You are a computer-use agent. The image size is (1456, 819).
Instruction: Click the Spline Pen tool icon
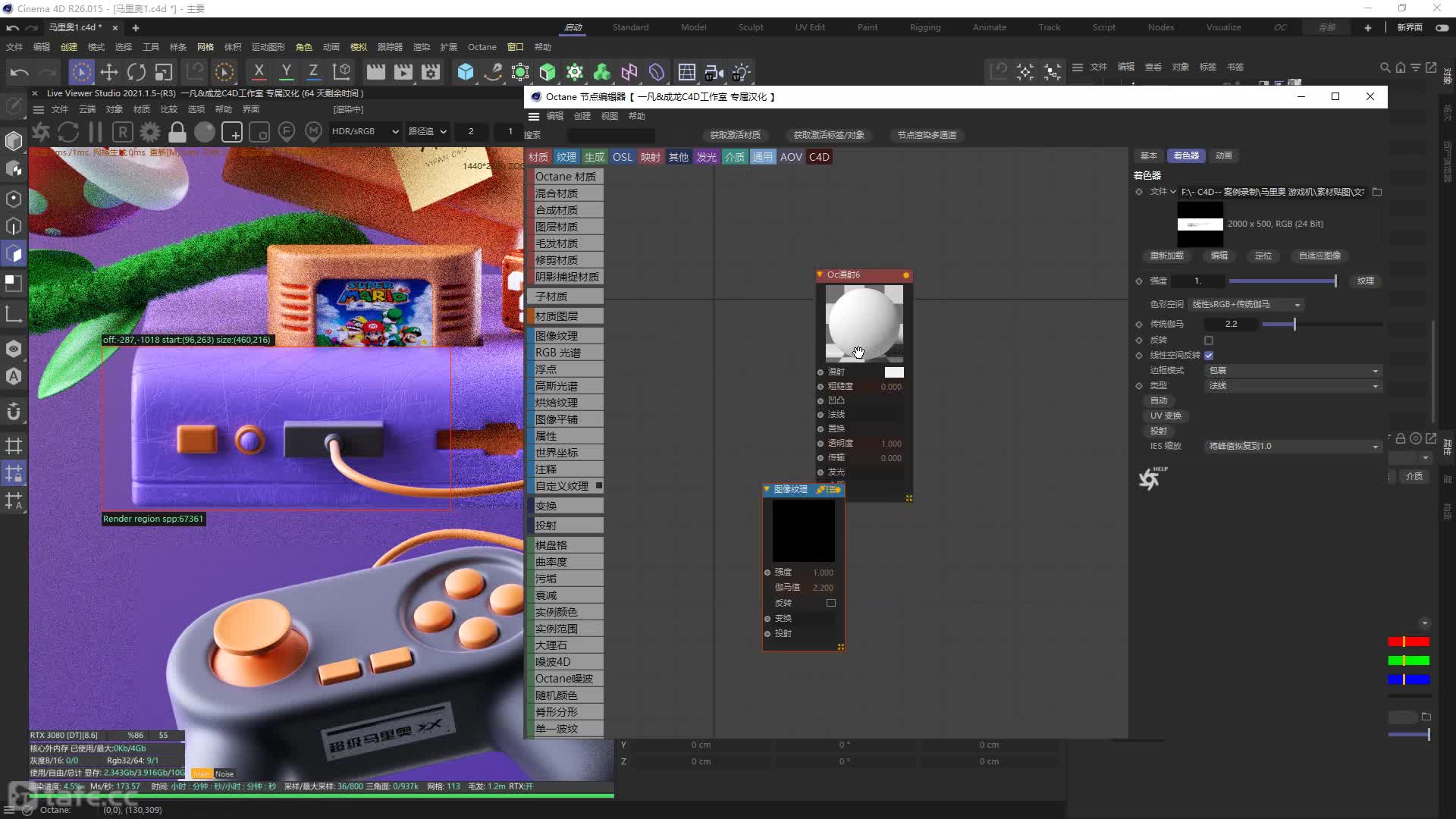[x=493, y=72]
